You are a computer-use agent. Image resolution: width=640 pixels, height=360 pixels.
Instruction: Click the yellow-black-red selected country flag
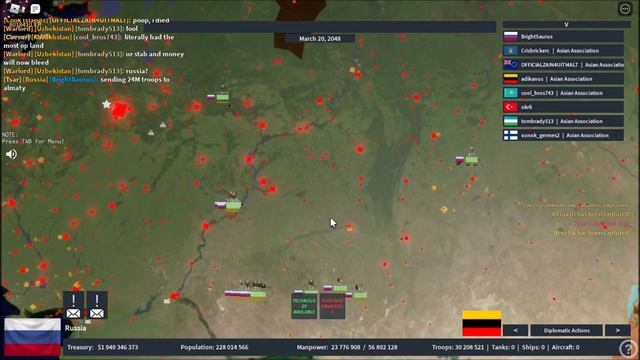[482, 323]
